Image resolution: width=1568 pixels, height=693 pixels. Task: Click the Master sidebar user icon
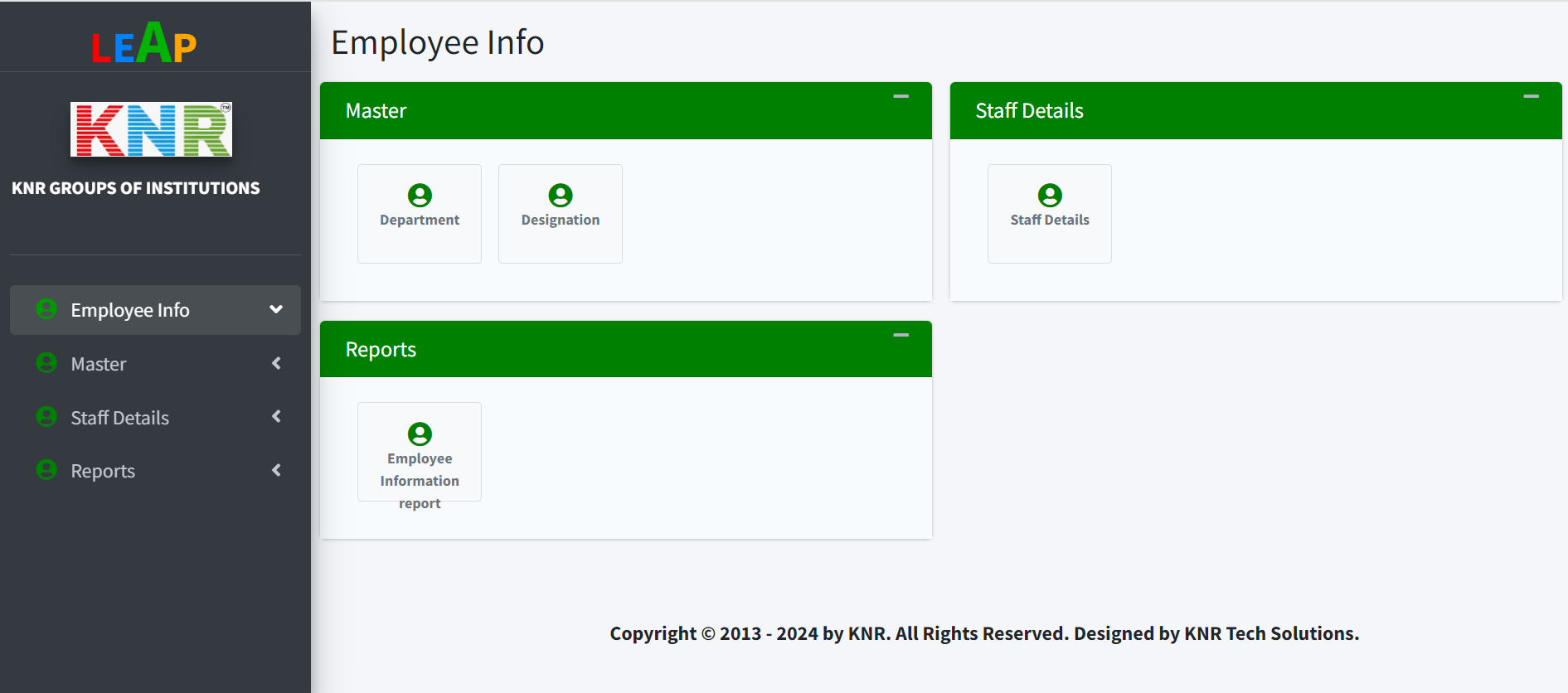[x=46, y=363]
